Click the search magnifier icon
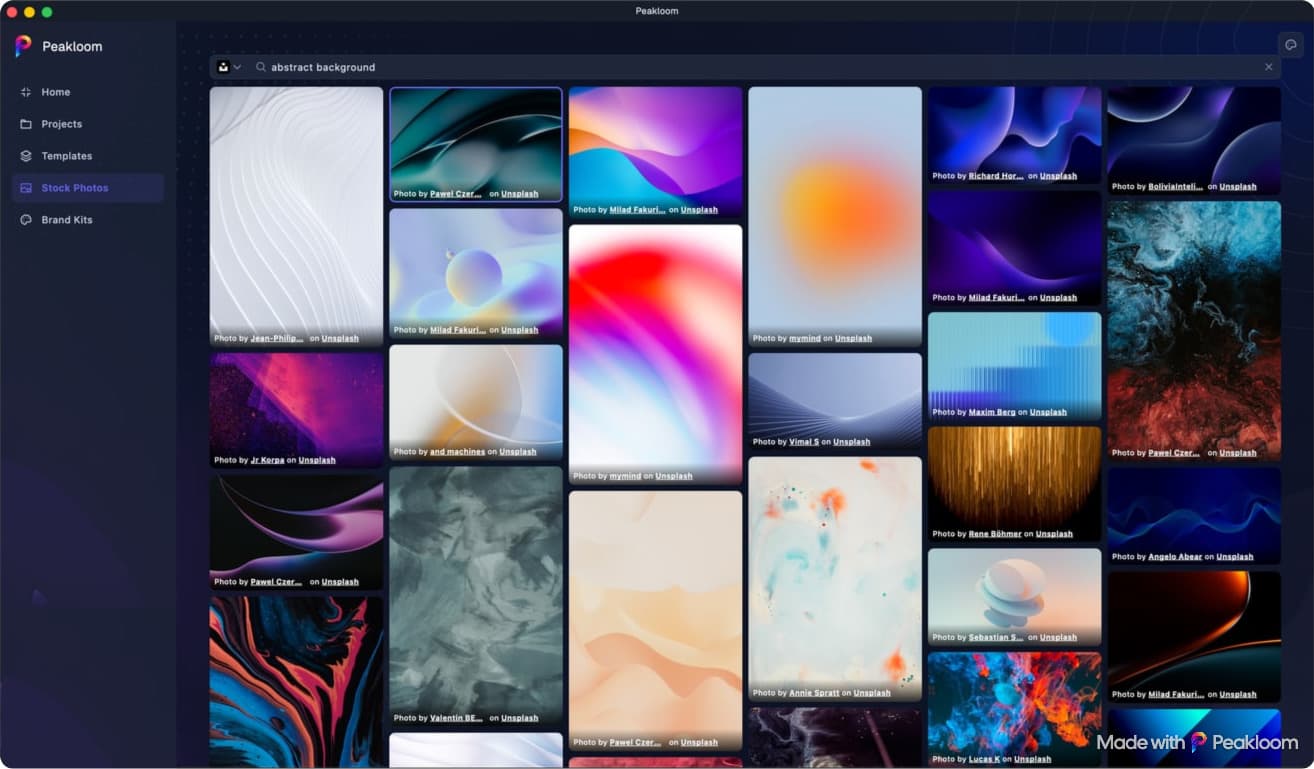This screenshot has width=1314, height=769. 261,67
